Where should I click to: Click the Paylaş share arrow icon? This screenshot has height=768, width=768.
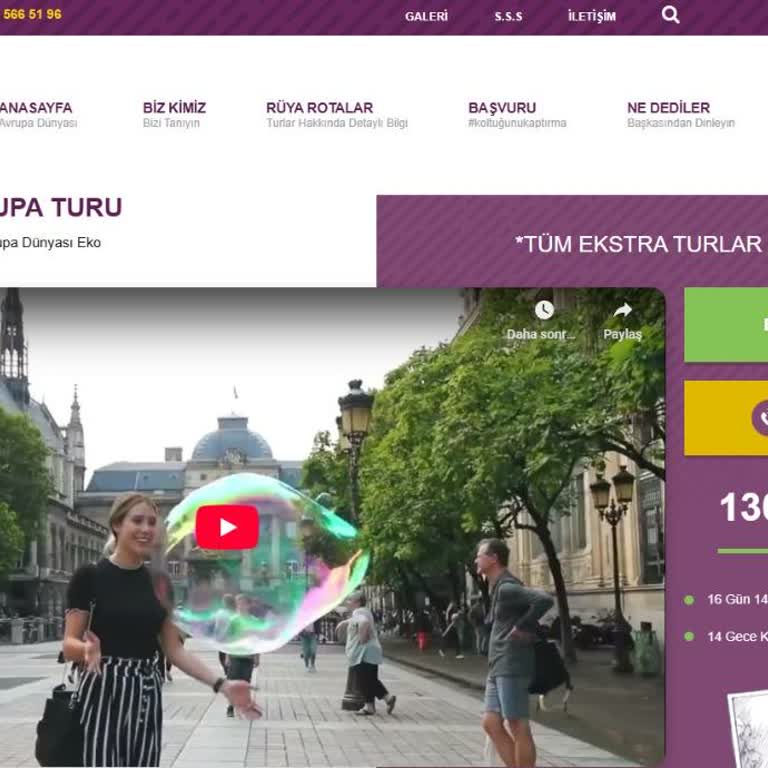coord(623,310)
